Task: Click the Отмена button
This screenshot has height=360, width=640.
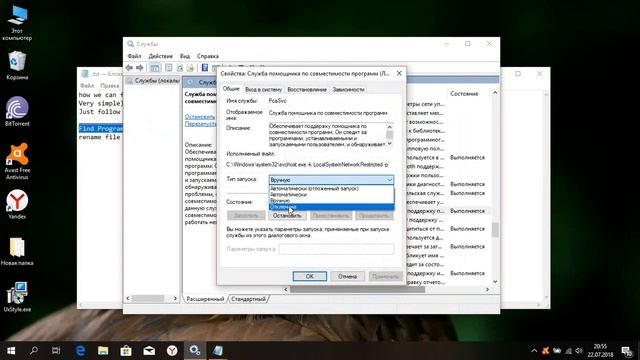Action: click(347, 276)
